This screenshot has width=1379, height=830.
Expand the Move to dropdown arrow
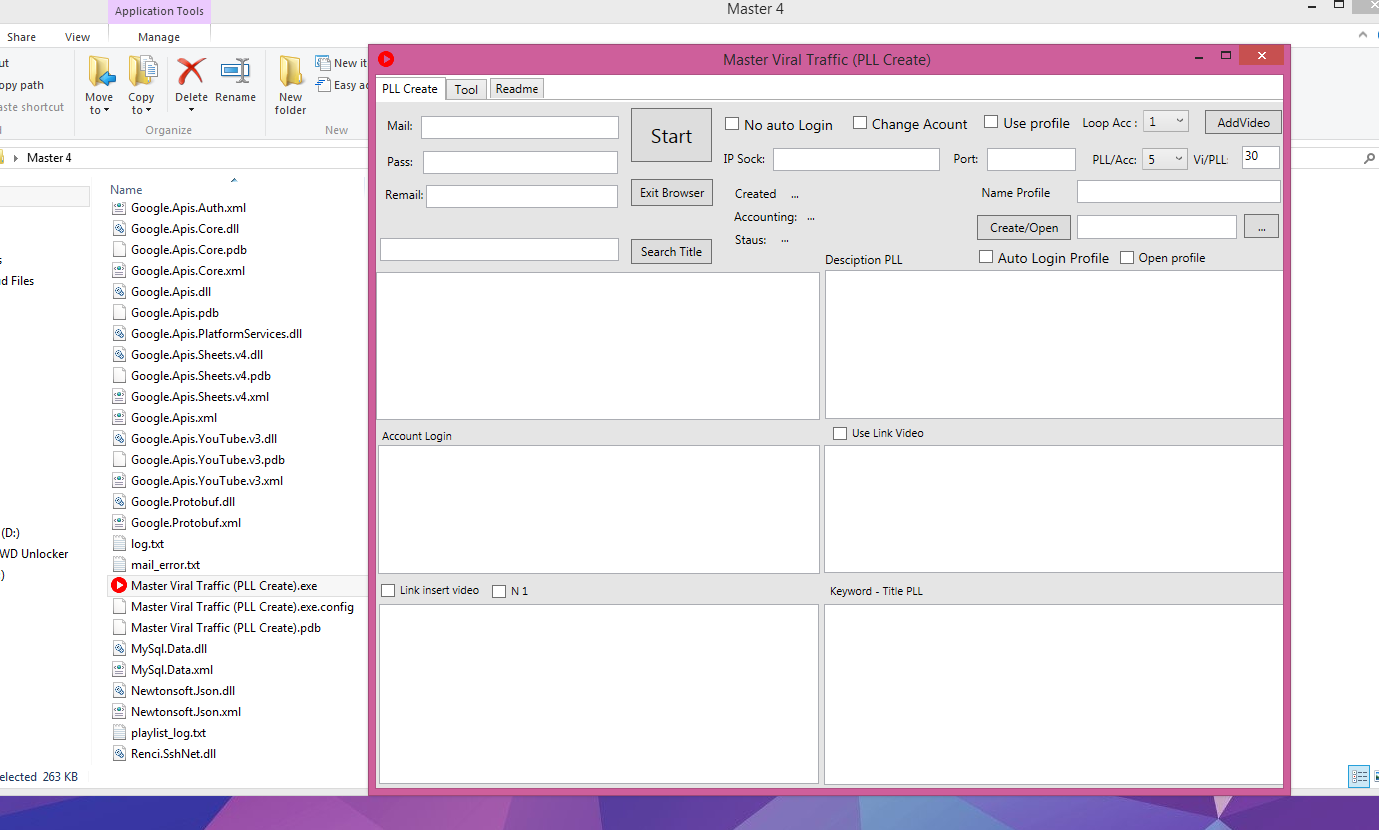coord(106,111)
